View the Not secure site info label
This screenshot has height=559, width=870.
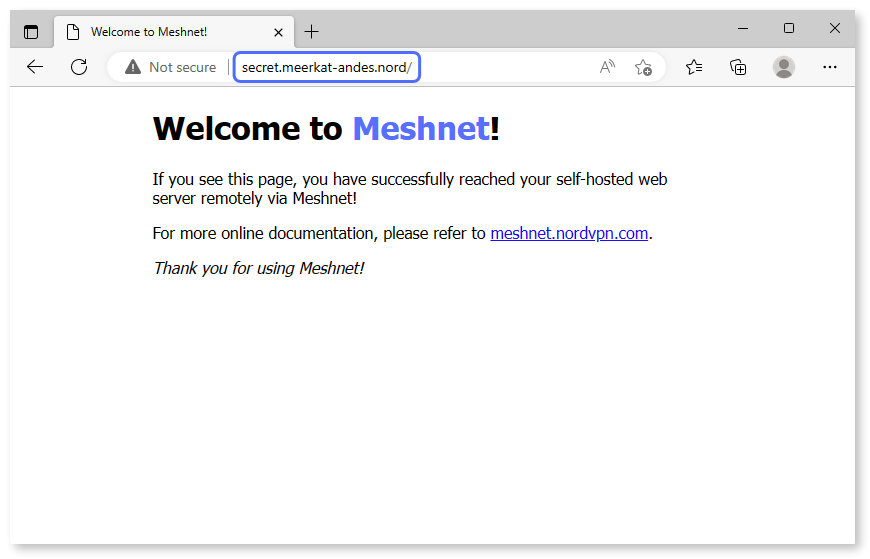pos(183,67)
